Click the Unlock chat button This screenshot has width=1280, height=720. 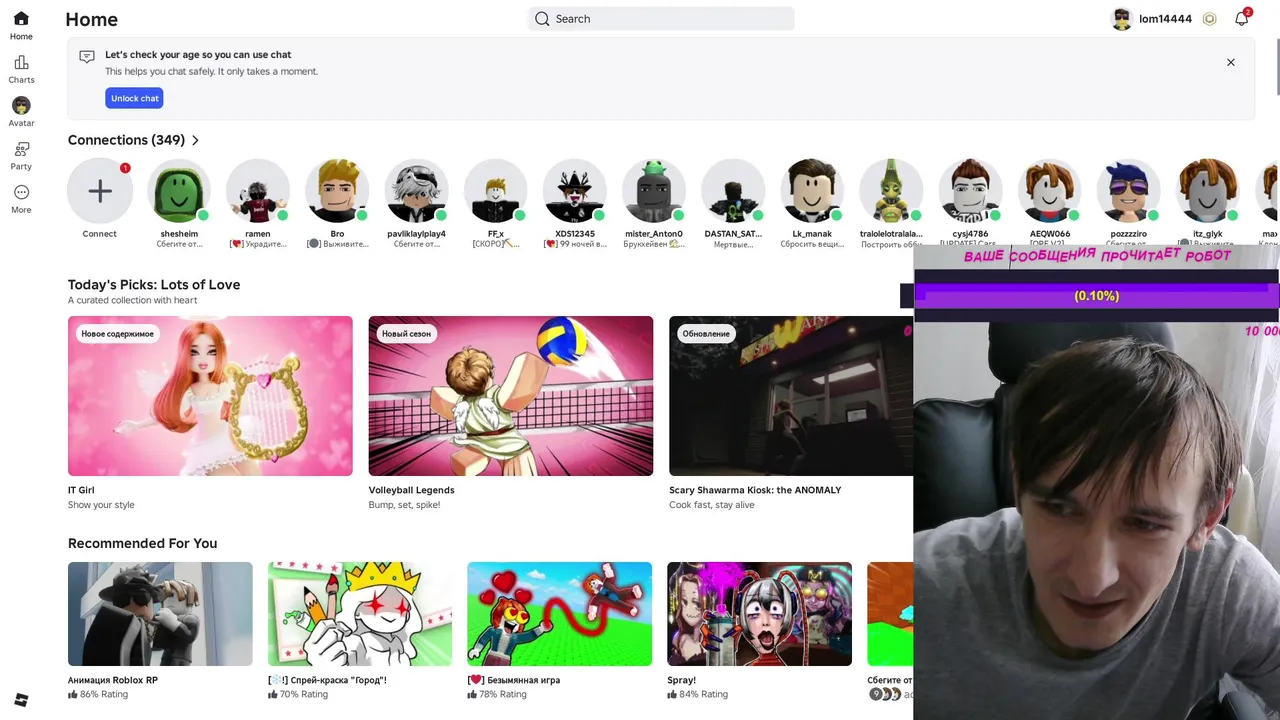134,98
